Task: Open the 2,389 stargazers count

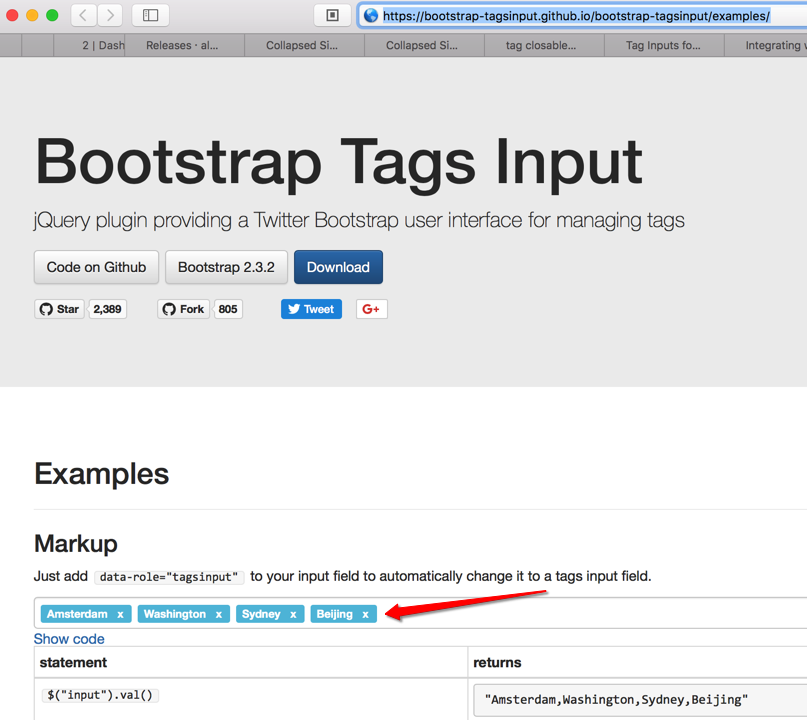Action: tap(107, 309)
